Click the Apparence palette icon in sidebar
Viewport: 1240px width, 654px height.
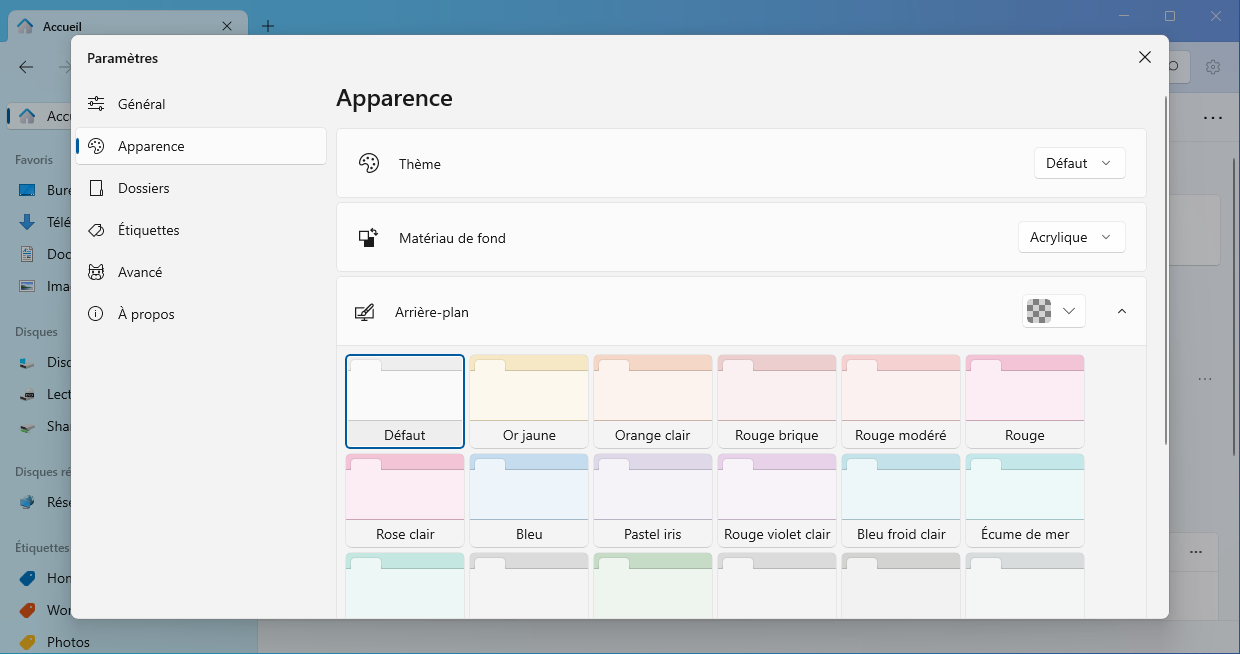tap(96, 146)
